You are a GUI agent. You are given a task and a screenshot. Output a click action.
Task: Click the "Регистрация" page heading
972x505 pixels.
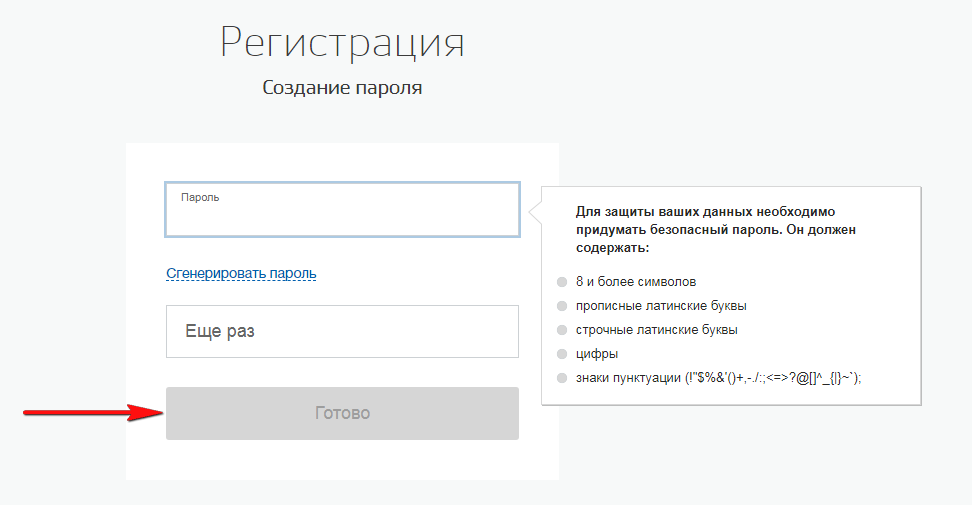point(342,43)
